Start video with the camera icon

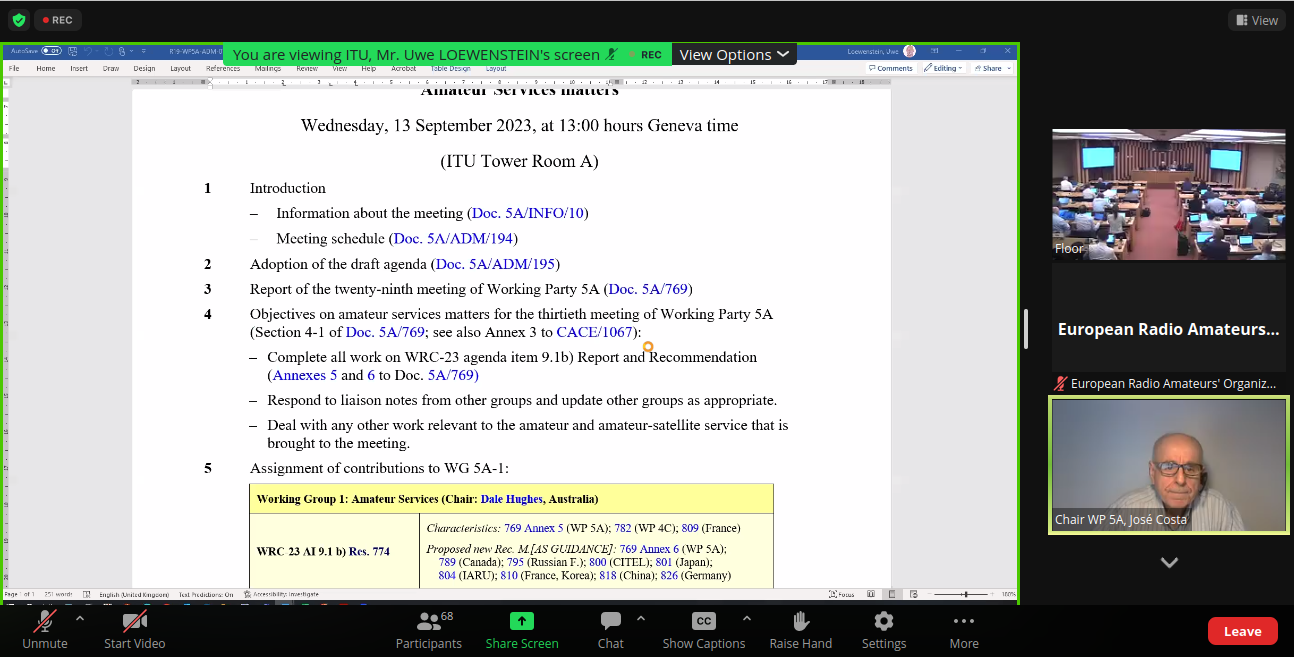[x=135, y=631]
